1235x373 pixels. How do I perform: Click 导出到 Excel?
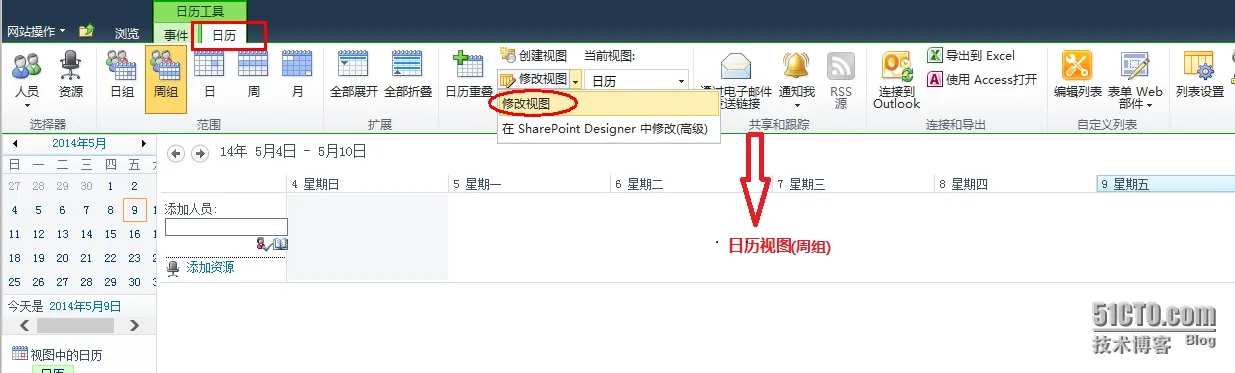[x=971, y=56]
